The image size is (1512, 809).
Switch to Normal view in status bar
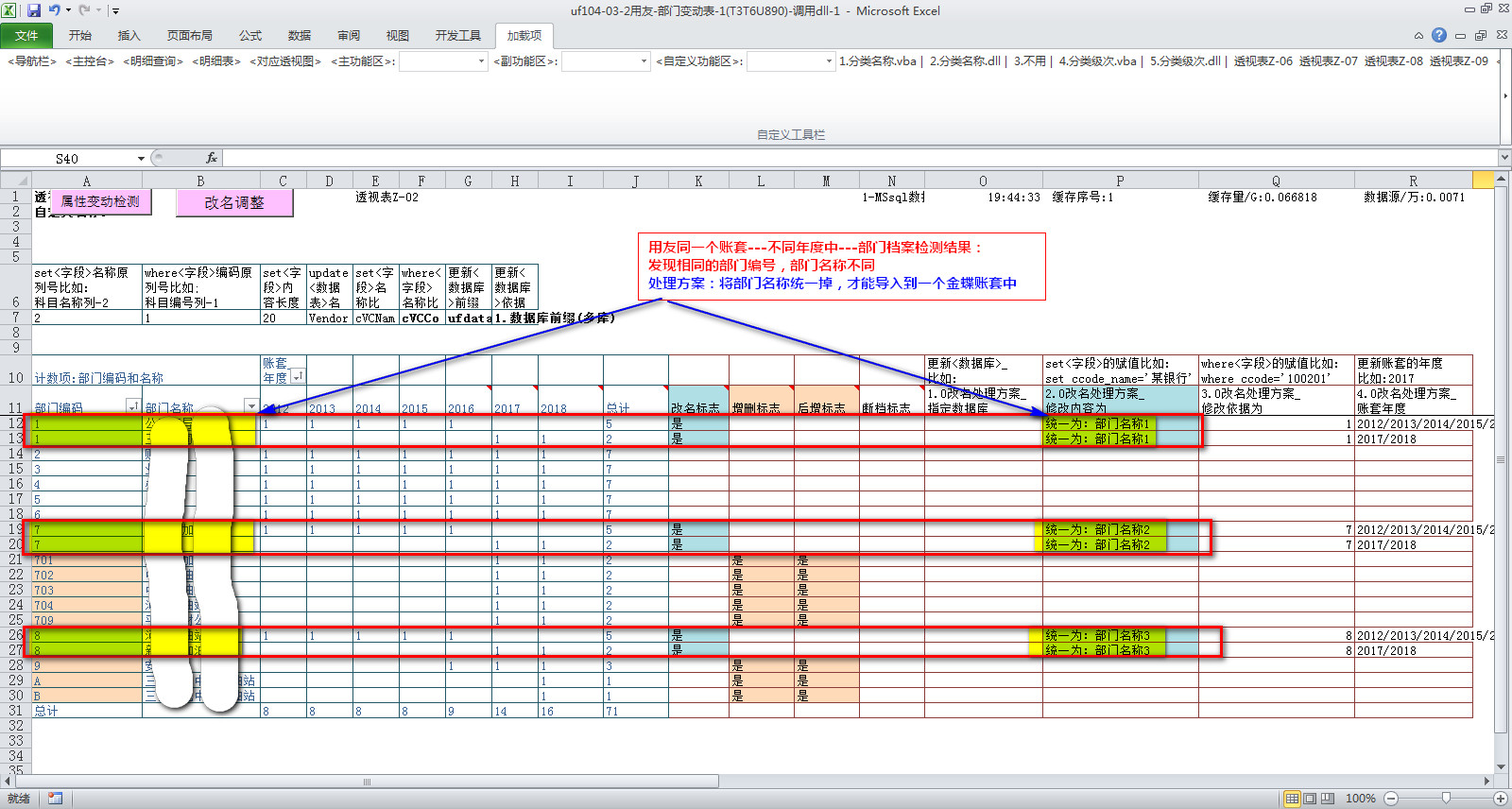tap(1292, 799)
